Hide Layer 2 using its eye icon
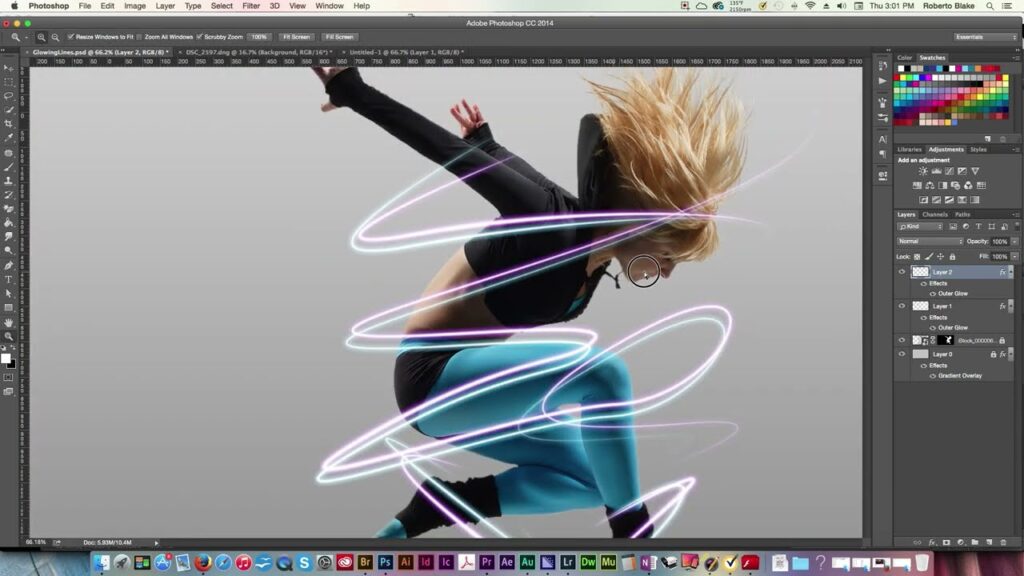The width and height of the screenshot is (1024, 576). click(x=902, y=272)
